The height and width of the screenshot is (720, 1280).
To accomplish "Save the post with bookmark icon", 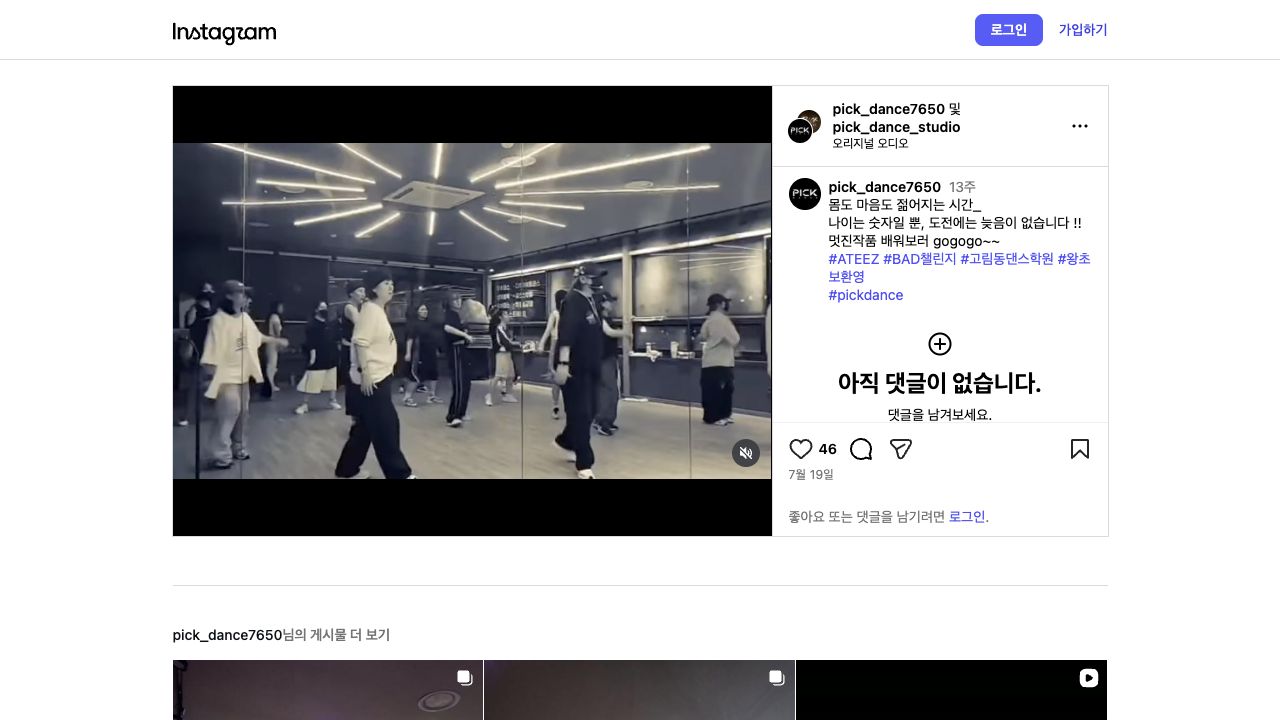I will click(1080, 449).
